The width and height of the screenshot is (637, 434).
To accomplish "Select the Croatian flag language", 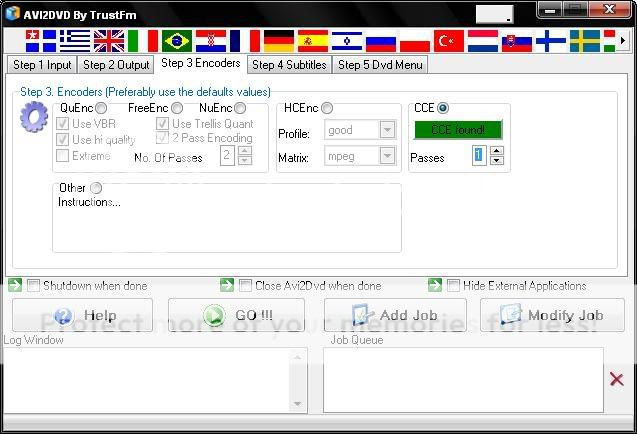I will [211, 41].
